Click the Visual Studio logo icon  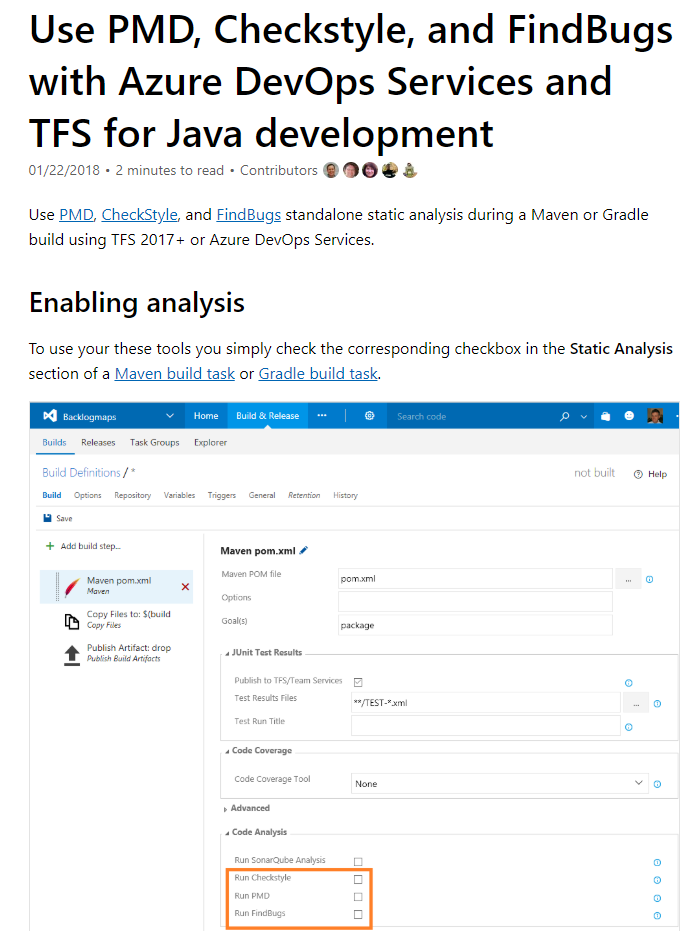50,416
